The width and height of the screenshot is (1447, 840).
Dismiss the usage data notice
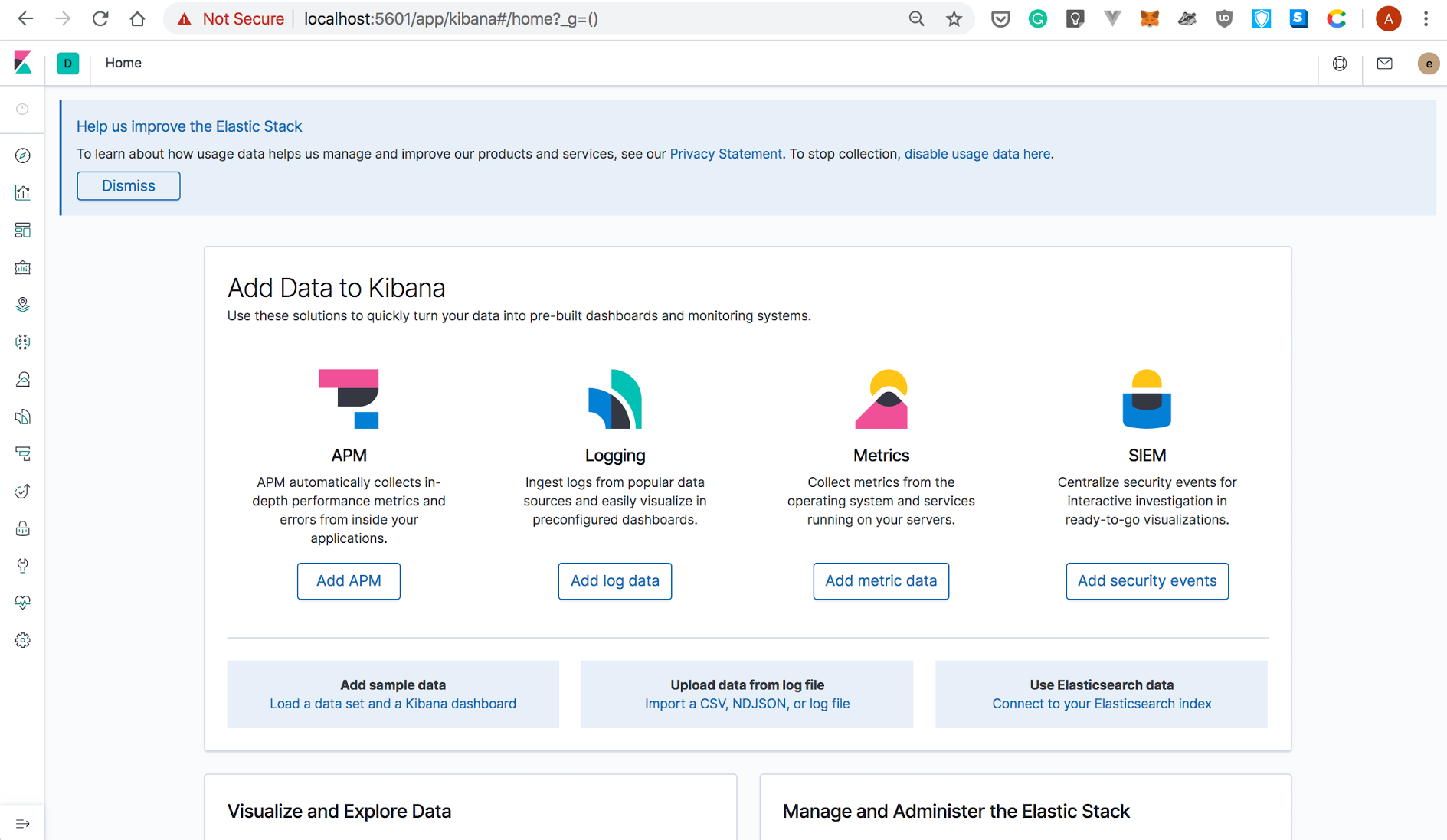(129, 186)
